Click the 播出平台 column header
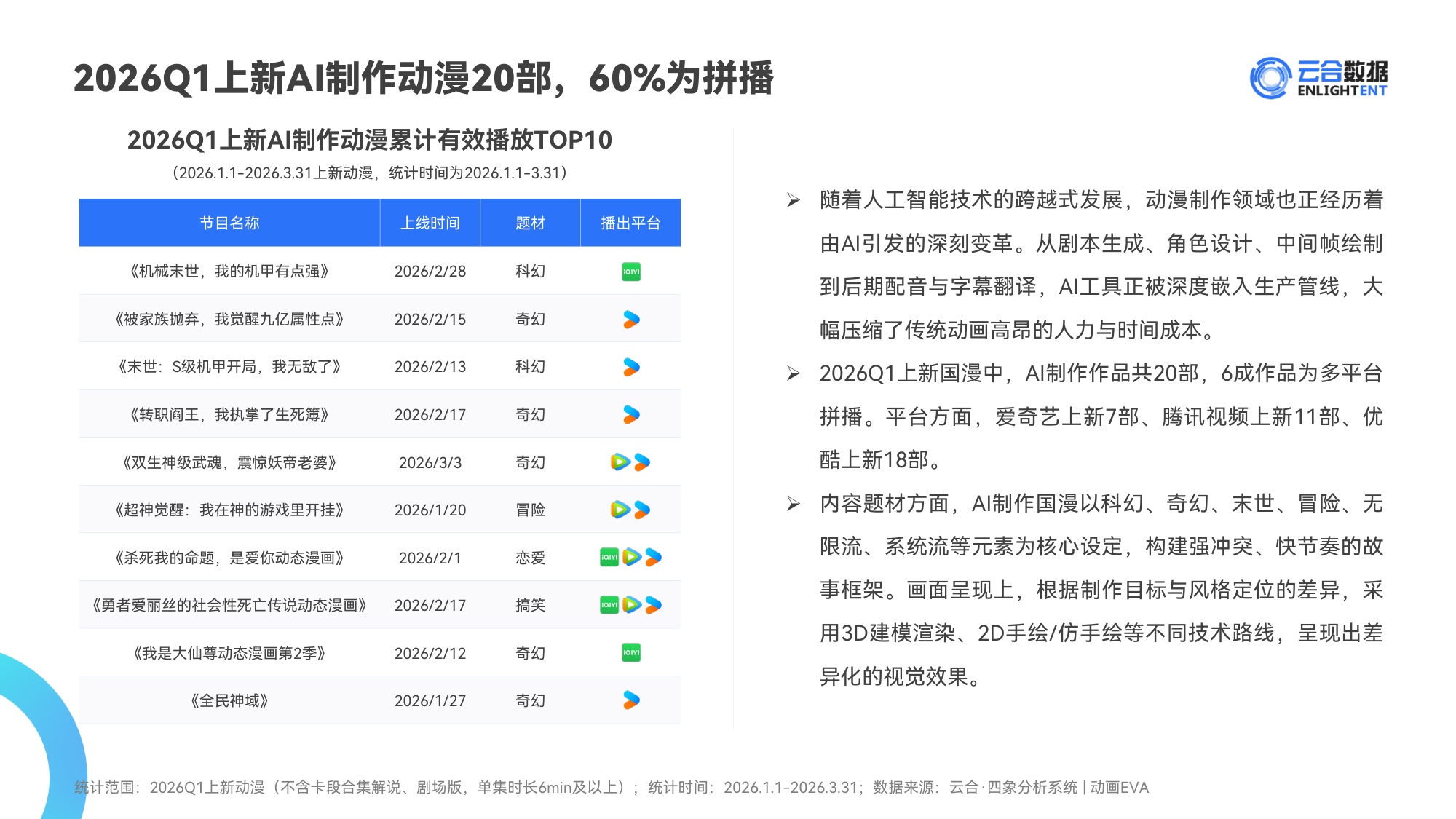 (x=630, y=223)
